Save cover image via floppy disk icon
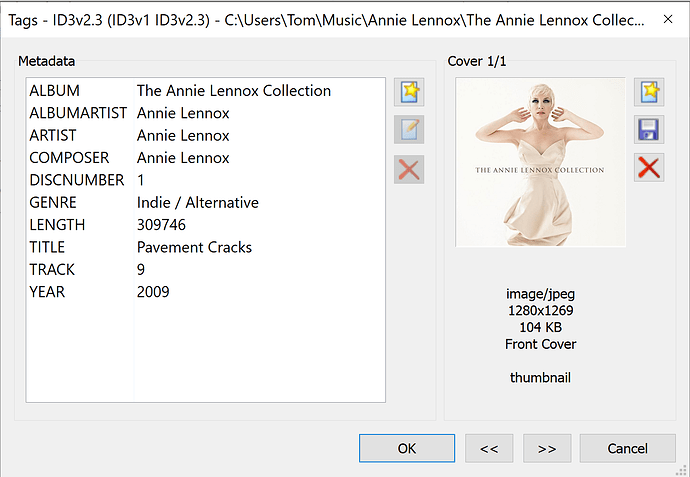 649,129
